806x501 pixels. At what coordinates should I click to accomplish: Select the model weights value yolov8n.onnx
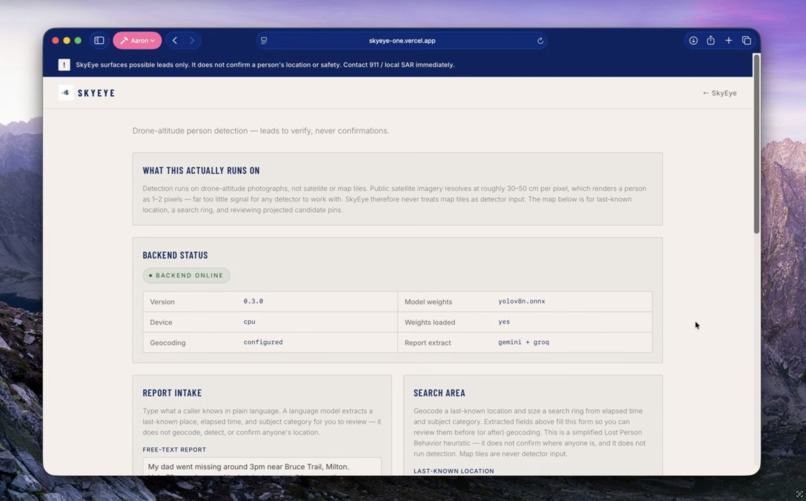(x=521, y=301)
